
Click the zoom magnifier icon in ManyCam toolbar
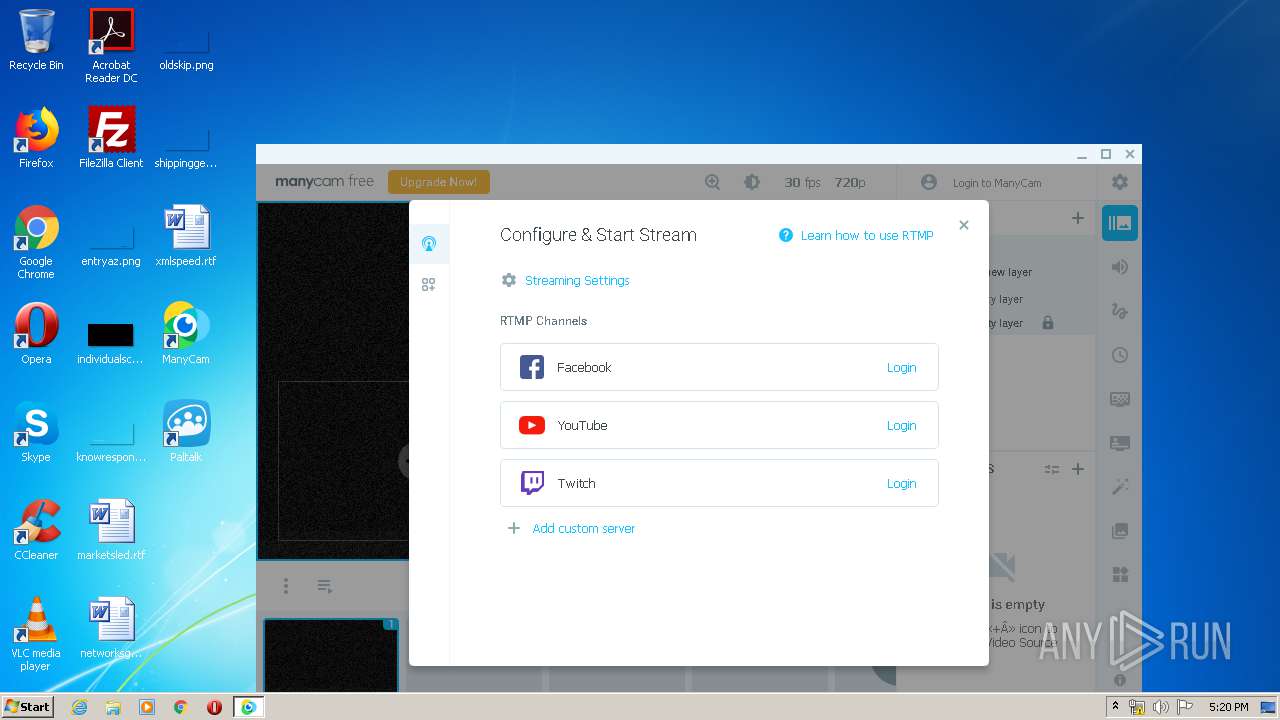pyautogui.click(x=712, y=182)
